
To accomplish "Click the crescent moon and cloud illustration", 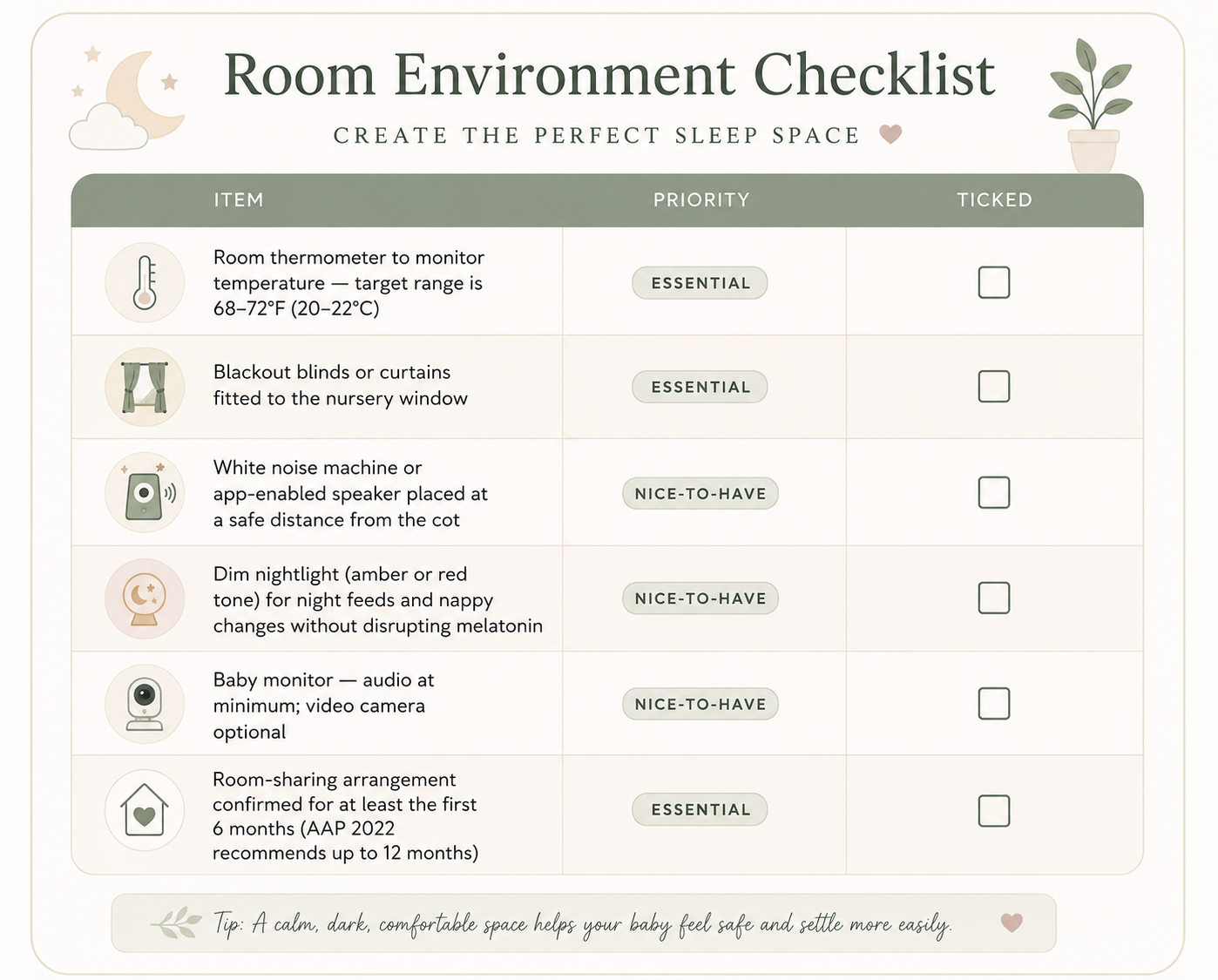I will [x=127, y=99].
